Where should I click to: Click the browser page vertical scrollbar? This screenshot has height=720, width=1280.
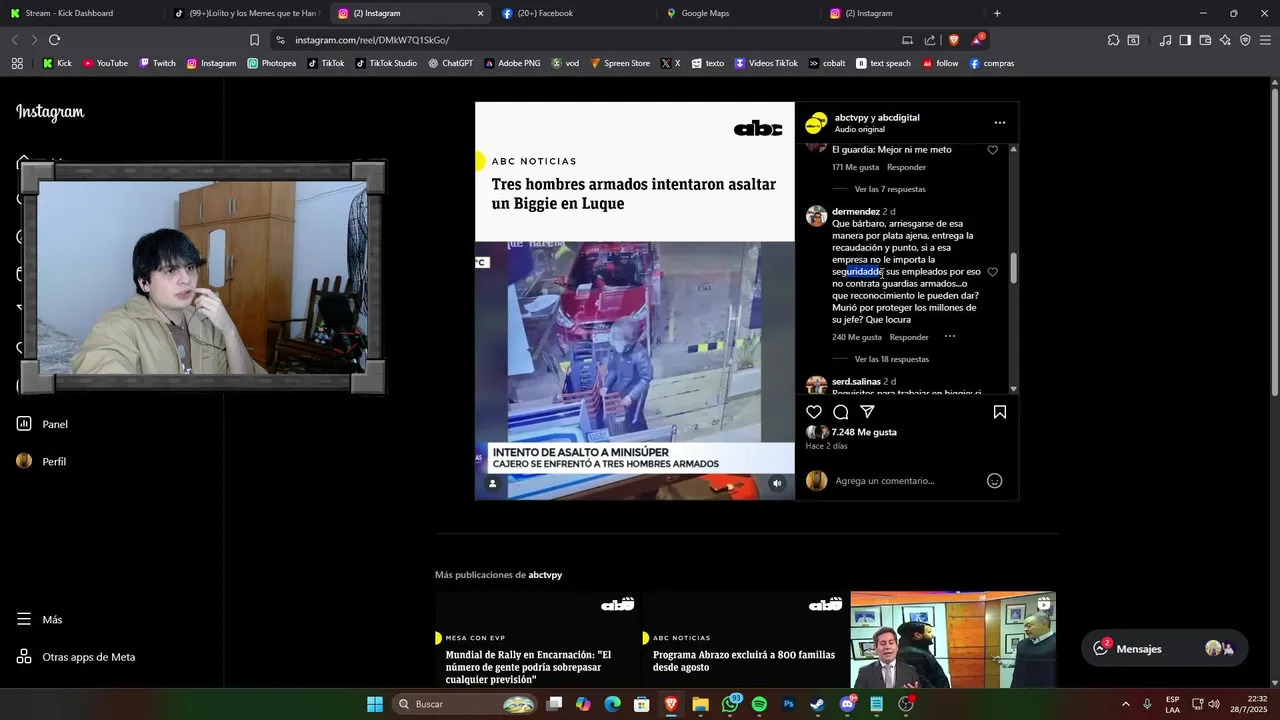[x=1273, y=240]
